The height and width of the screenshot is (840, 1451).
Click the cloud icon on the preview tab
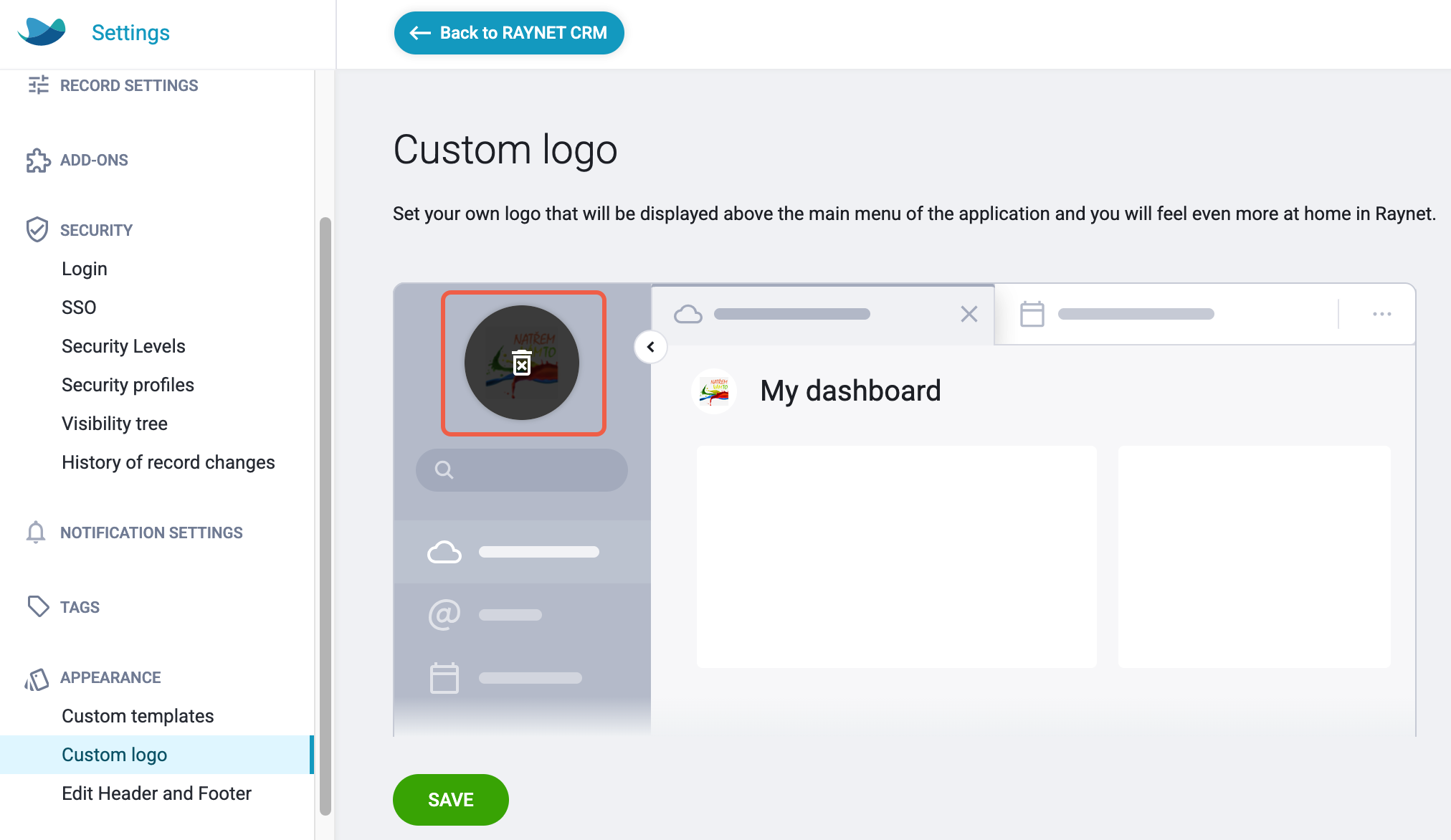[688, 314]
